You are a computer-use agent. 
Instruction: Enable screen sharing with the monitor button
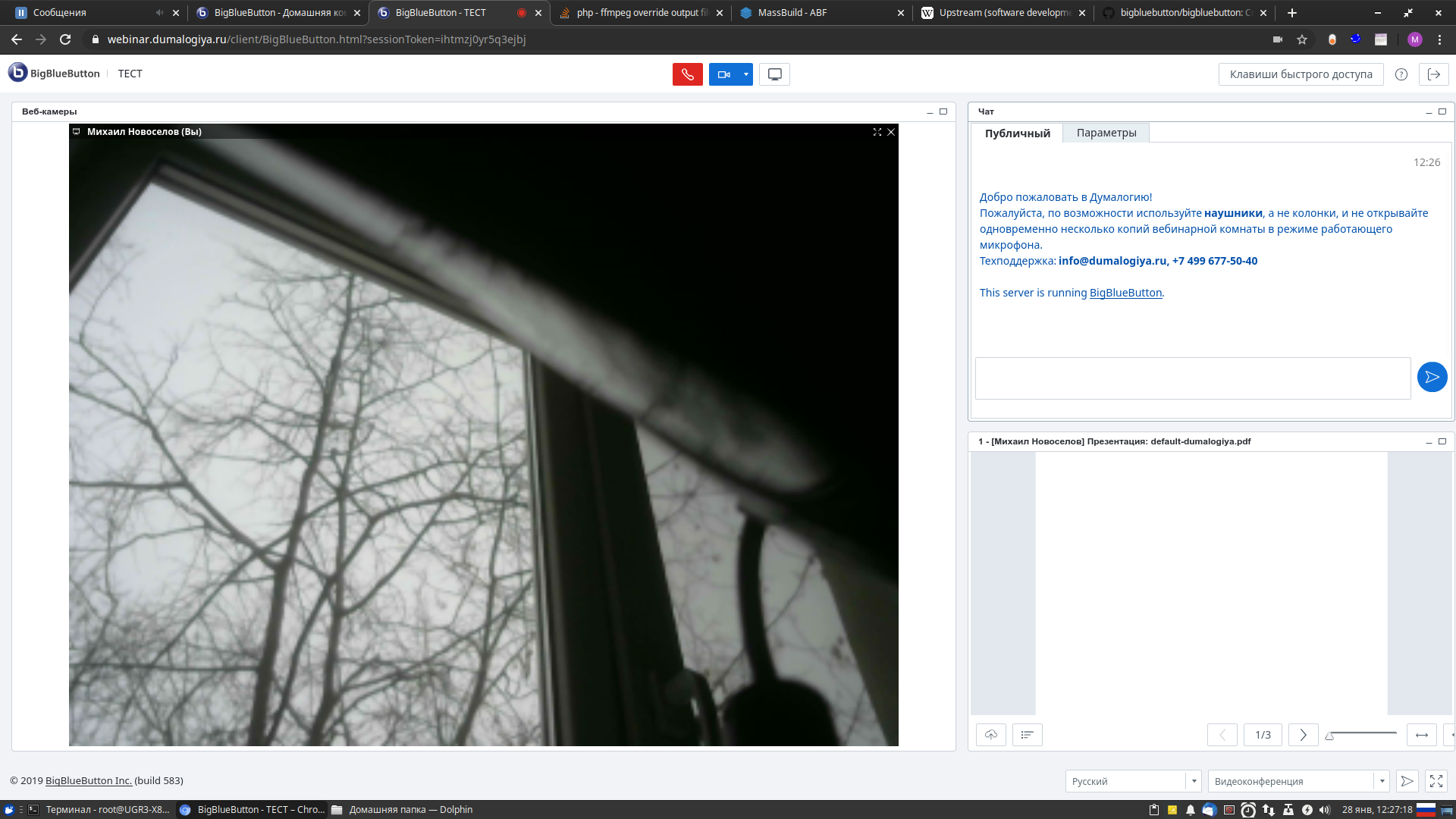point(774,74)
